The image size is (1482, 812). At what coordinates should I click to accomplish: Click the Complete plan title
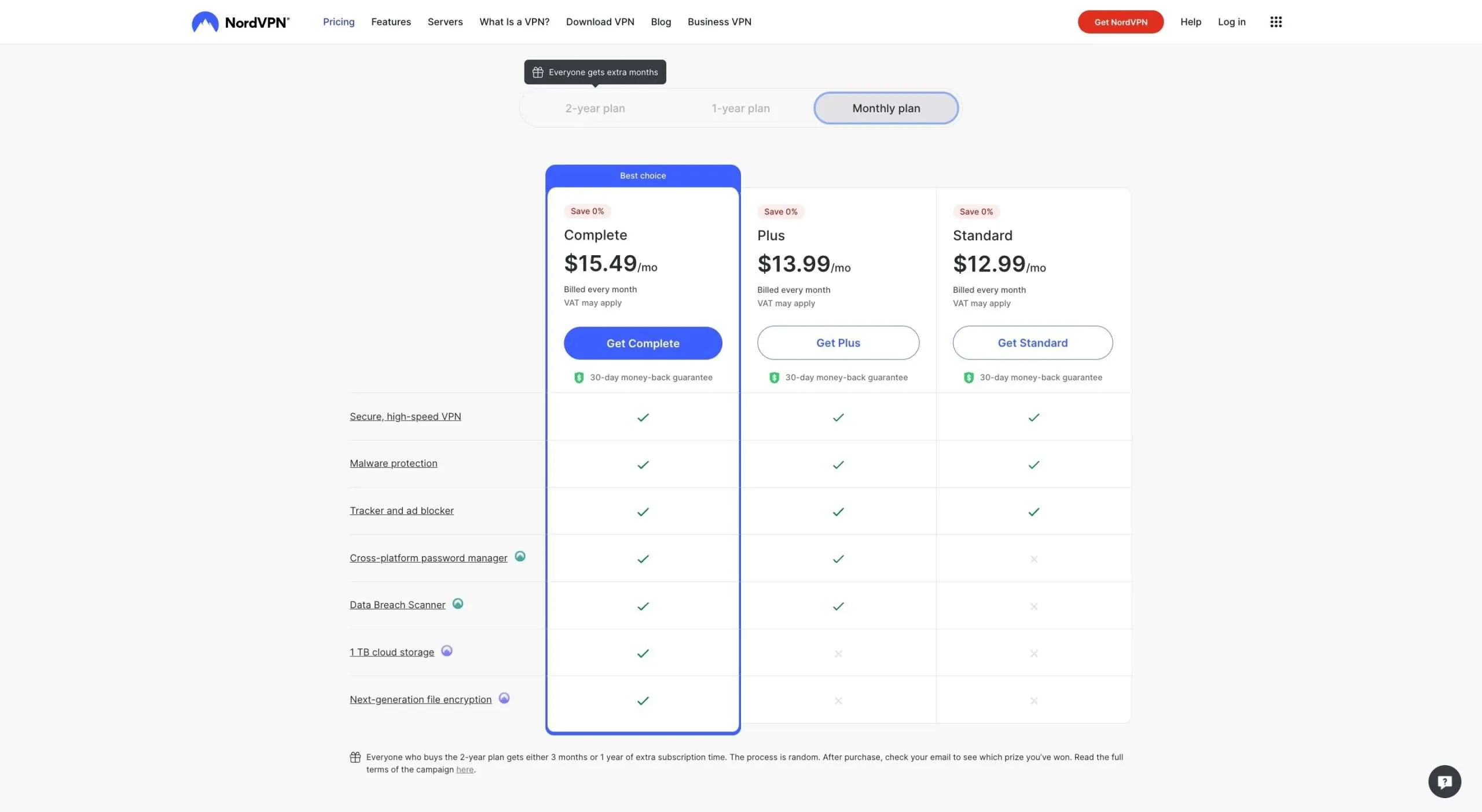(595, 235)
